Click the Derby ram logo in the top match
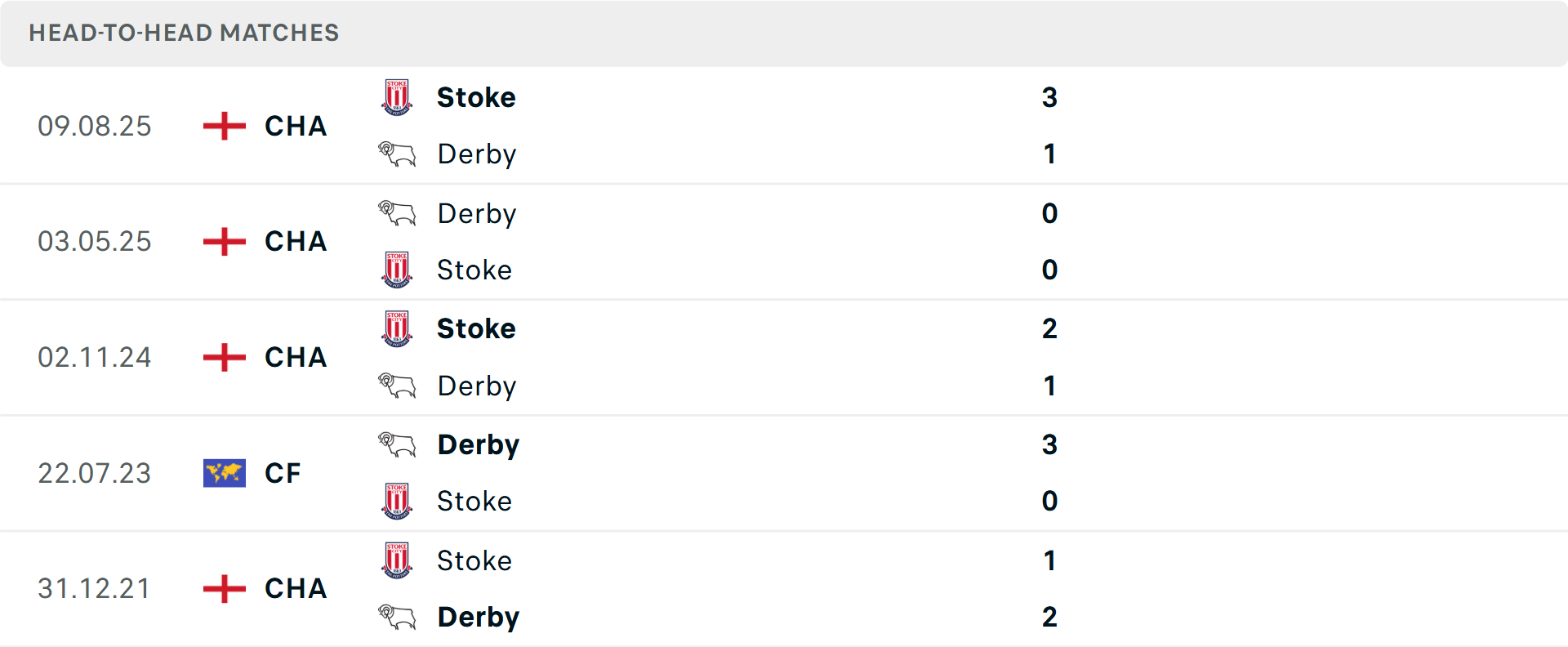Screen dimensions: 1568x647 tap(397, 154)
